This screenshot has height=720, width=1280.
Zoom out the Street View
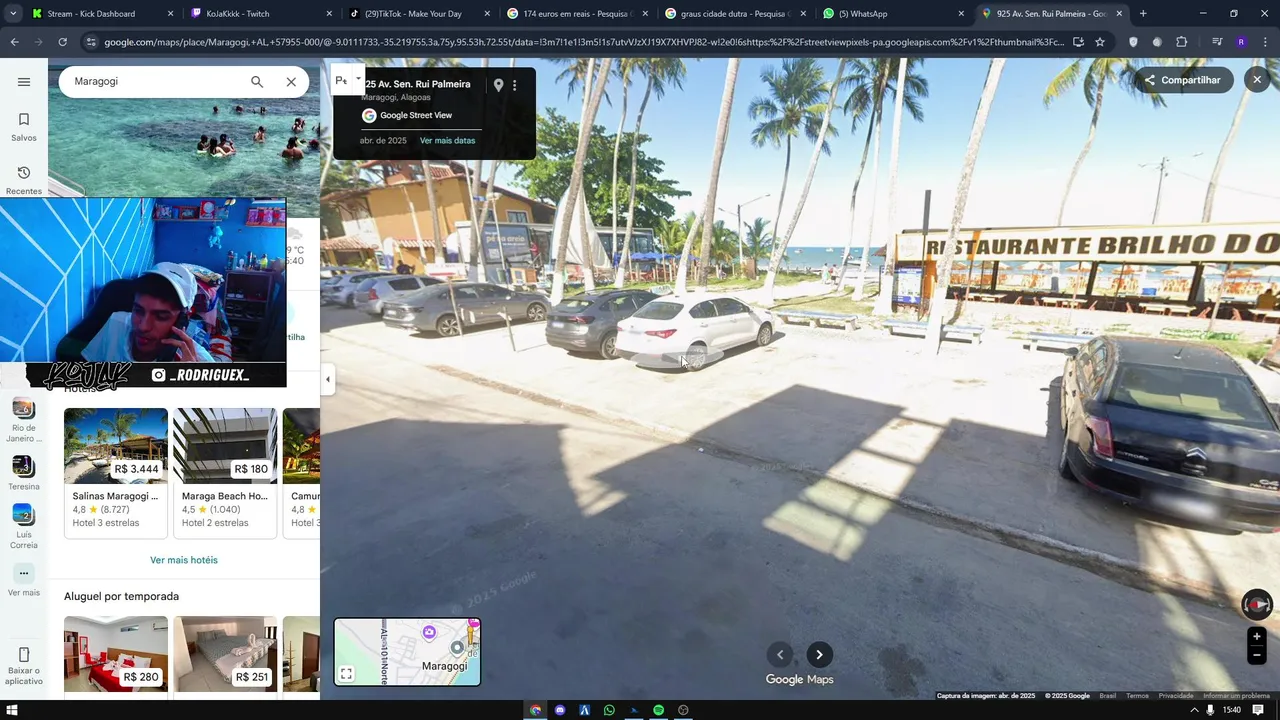pyautogui.click(x=1257, y=656)
